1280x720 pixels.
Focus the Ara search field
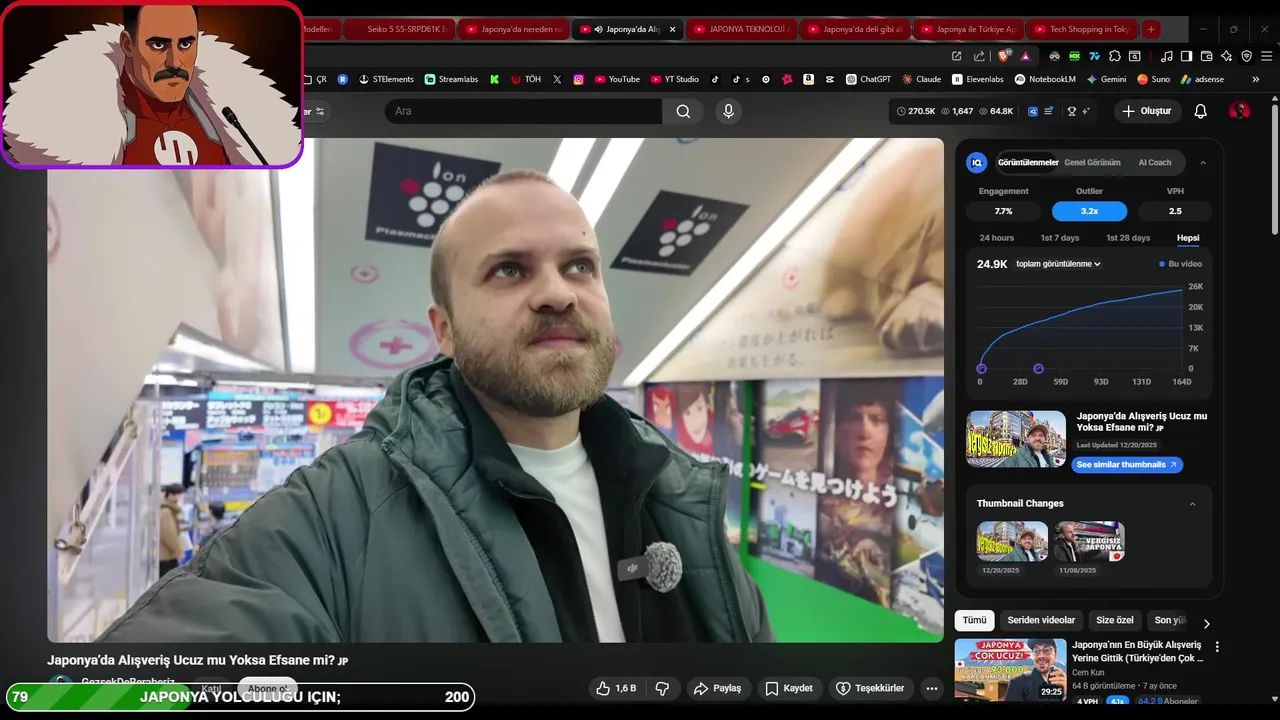(x=523, y=111)
